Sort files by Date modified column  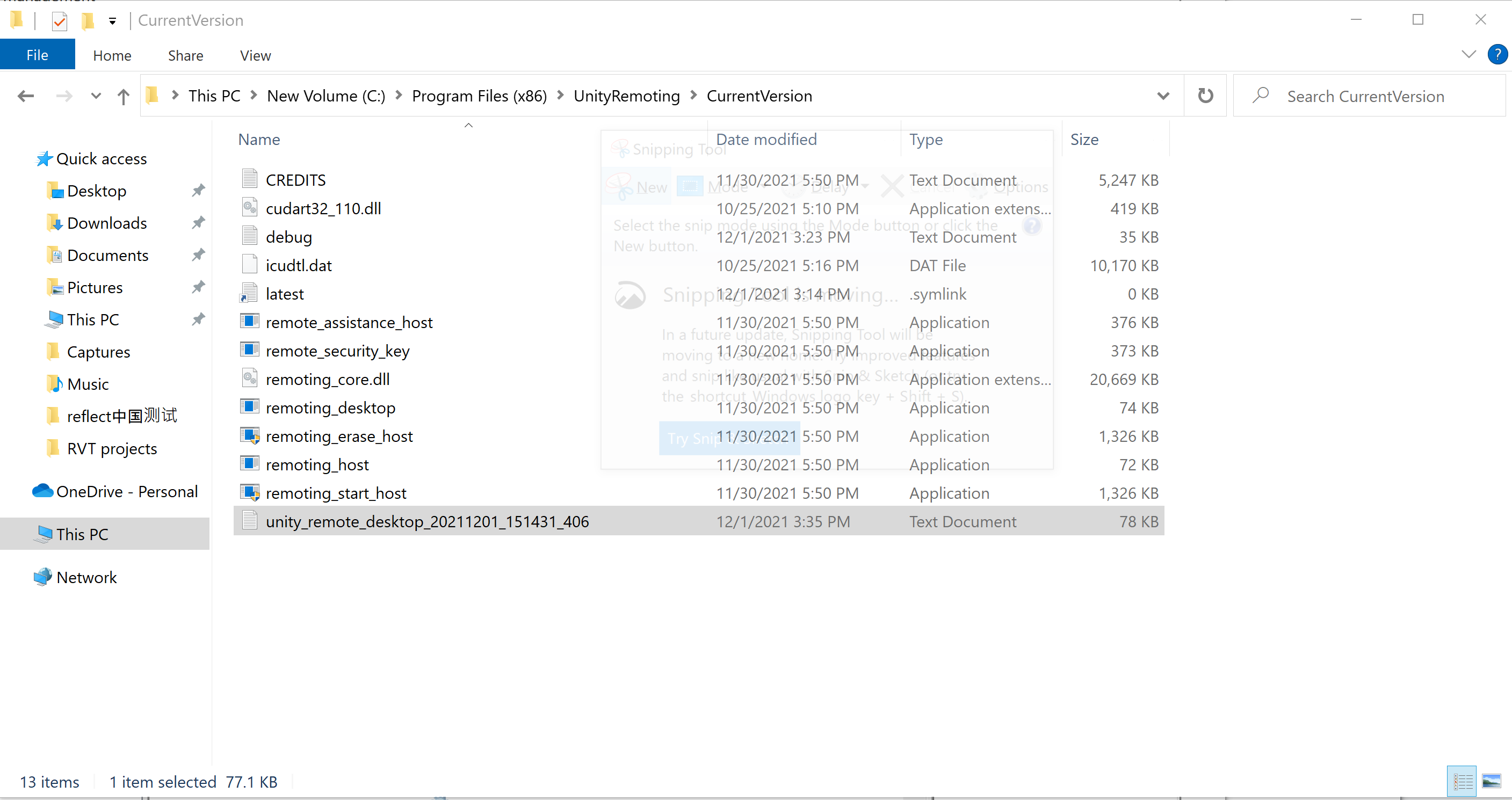tap(766, 140)
